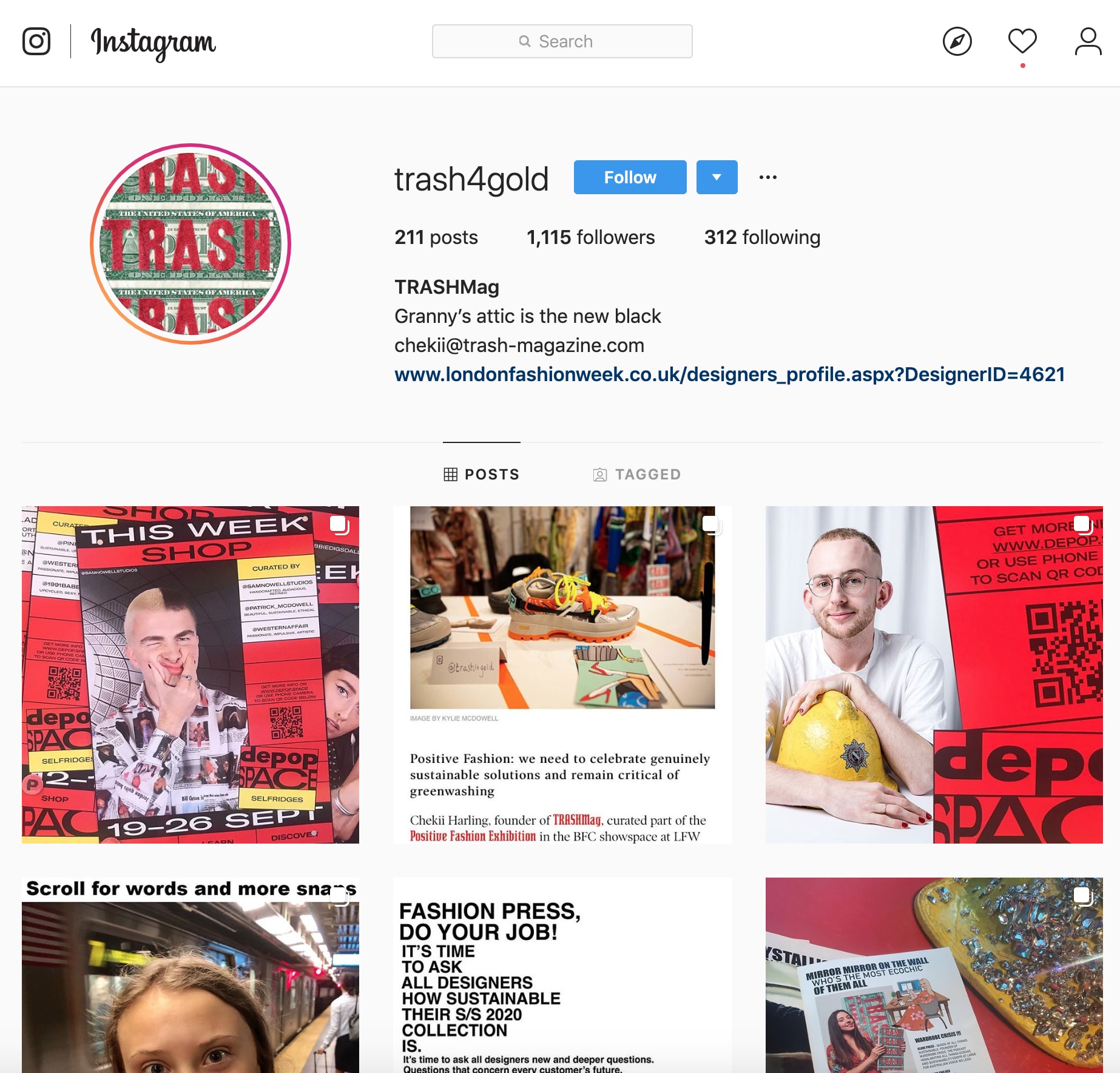This screenshot has height=1073, width=1120.
Task: Open the user profile icon
Action: click(1088, 41)
